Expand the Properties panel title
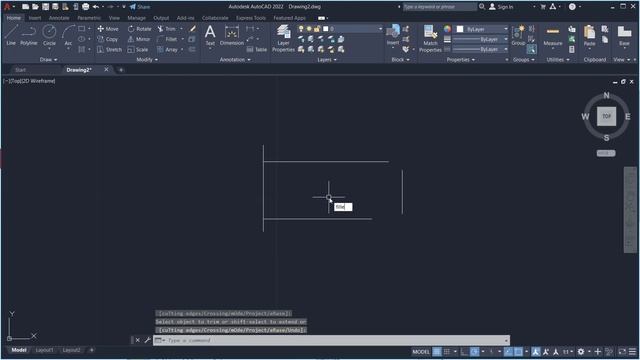 click(460, 60)
